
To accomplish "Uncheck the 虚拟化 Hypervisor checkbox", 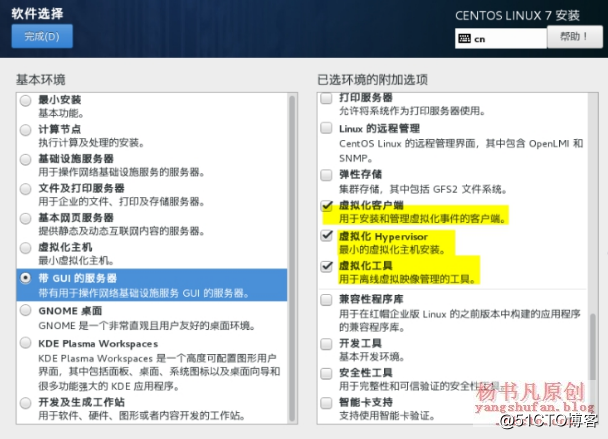I will pyautogui.click(x=327, y=235).
